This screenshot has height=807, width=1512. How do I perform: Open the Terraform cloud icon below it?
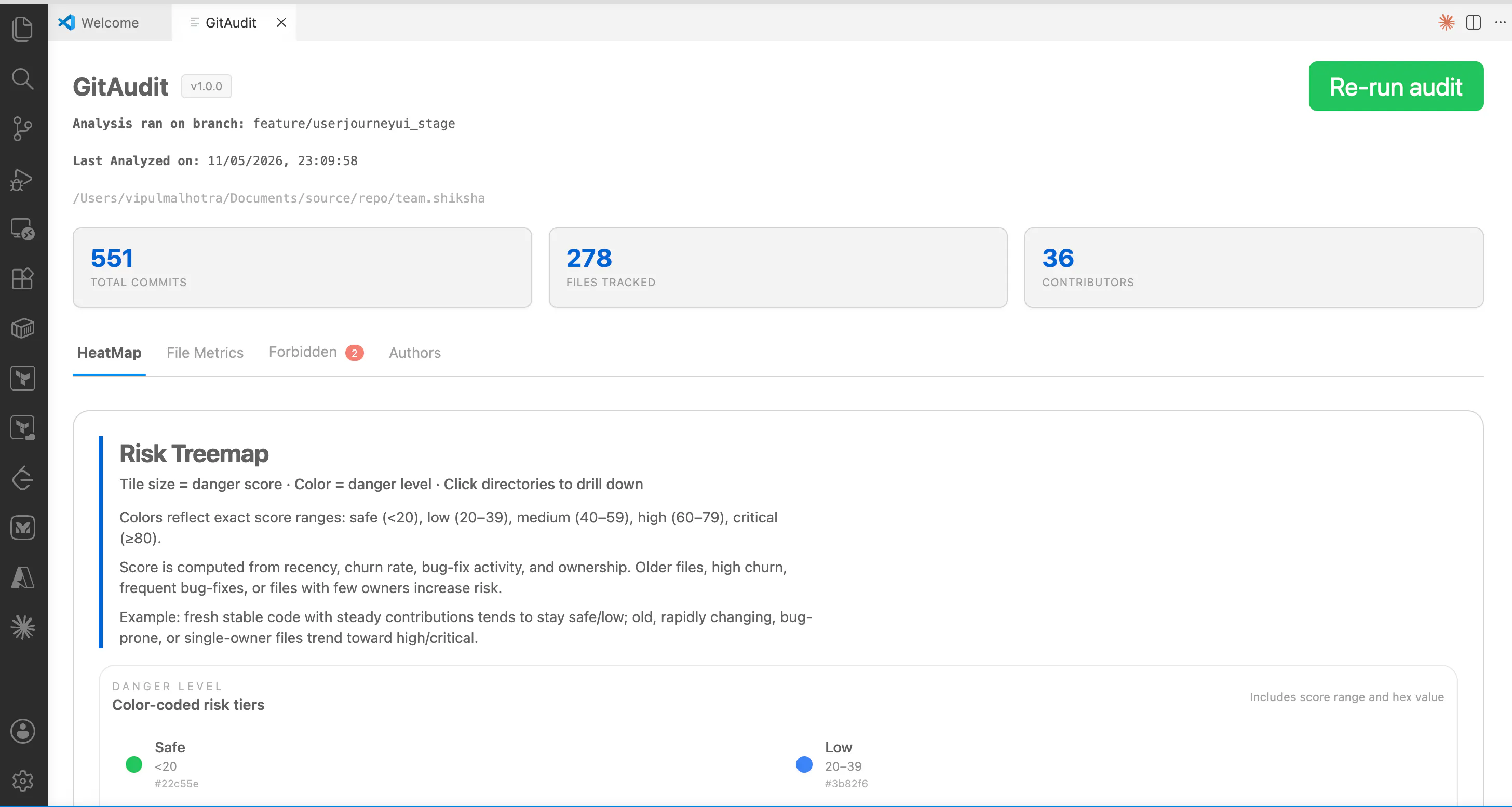click(23, 428)
